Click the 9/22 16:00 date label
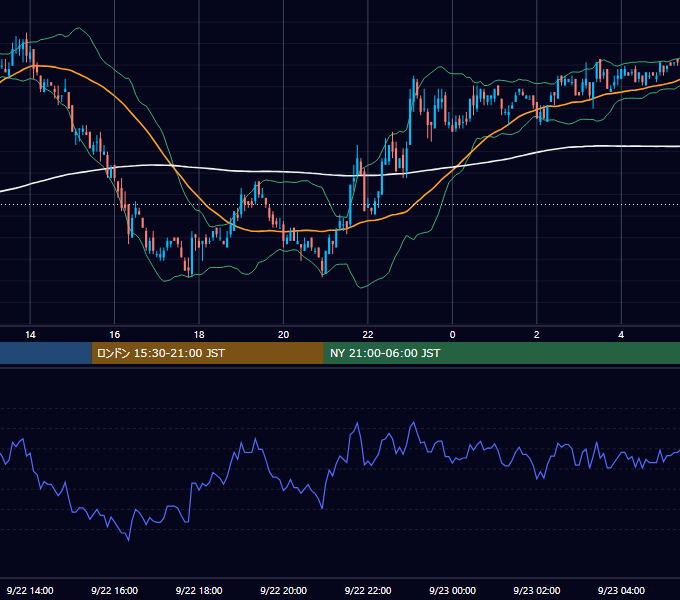The width and height of the screenshot is (680, 600). point(114,590)
